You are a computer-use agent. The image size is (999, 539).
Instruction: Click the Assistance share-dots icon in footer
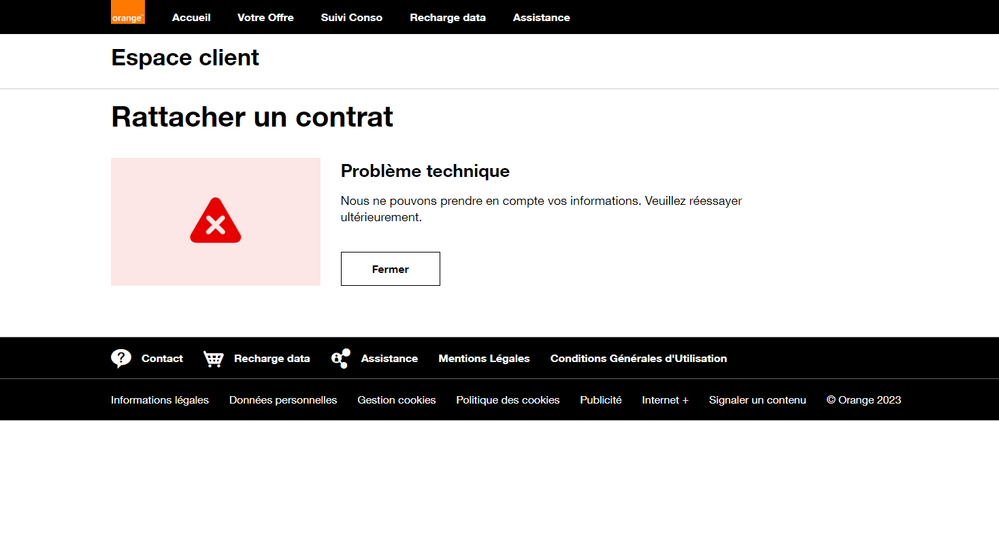(341, 358)
